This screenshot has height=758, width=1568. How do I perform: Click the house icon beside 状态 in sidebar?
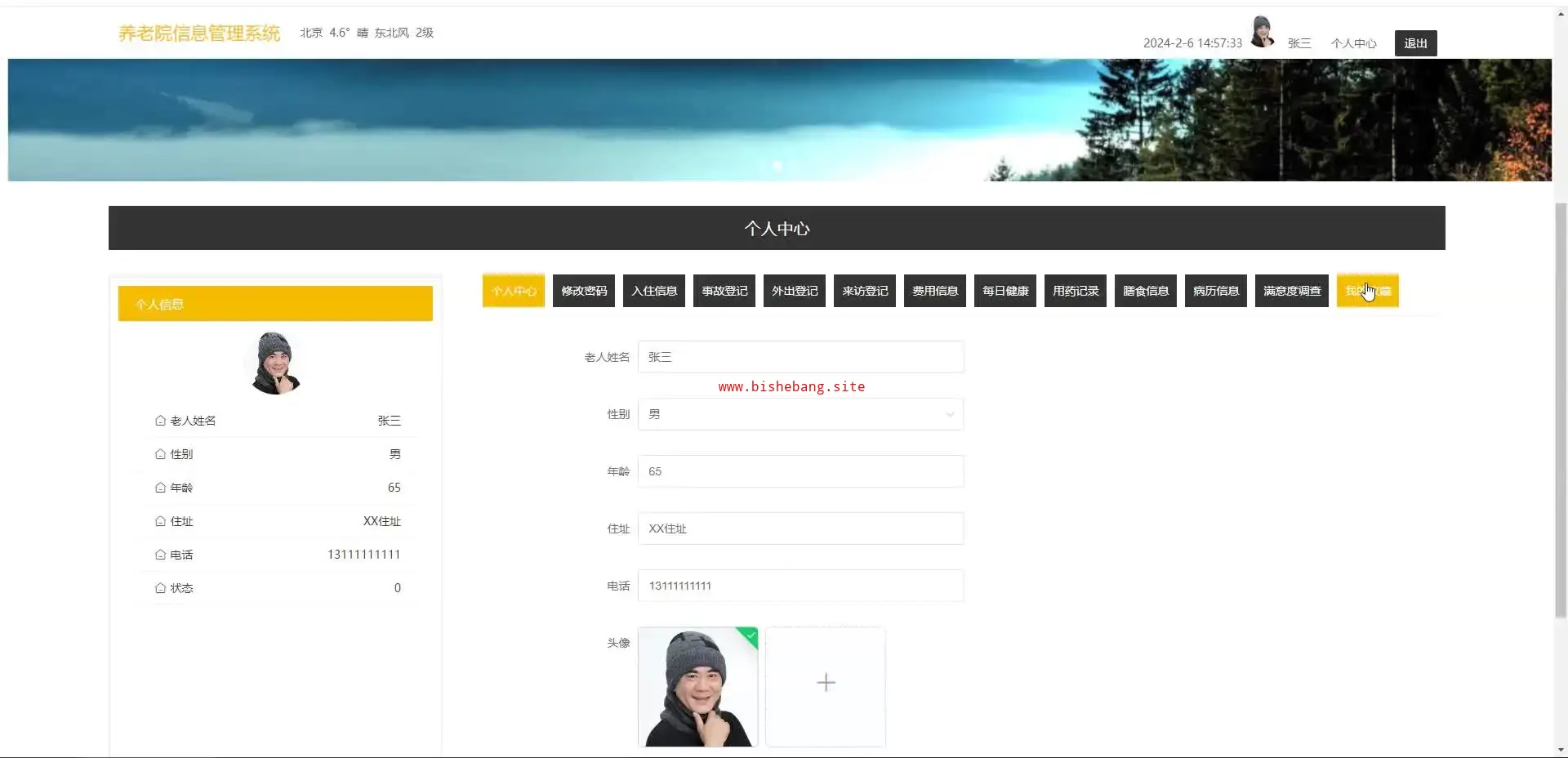(x=160, y=588)
